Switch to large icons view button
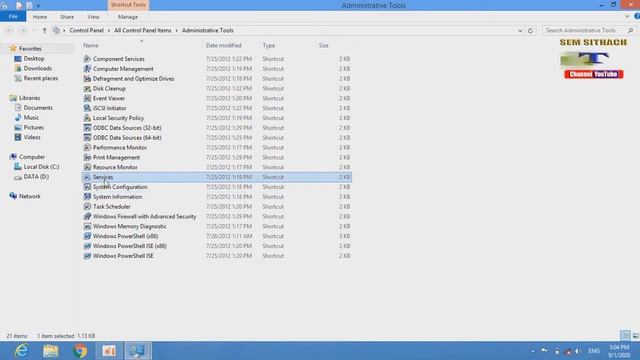This screenshot has height=360, width=640. click(x=636, y=336)
